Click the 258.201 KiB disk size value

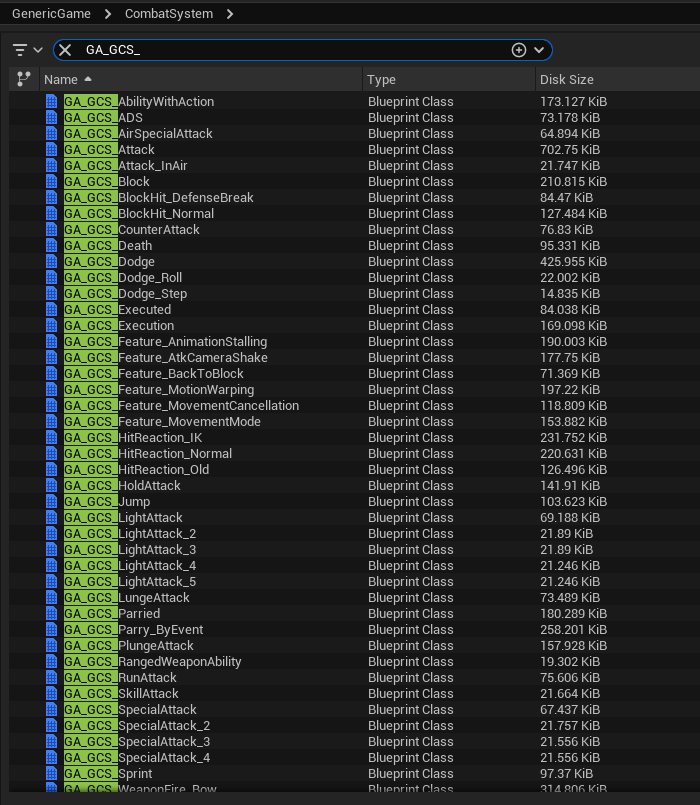coord(573,629)
